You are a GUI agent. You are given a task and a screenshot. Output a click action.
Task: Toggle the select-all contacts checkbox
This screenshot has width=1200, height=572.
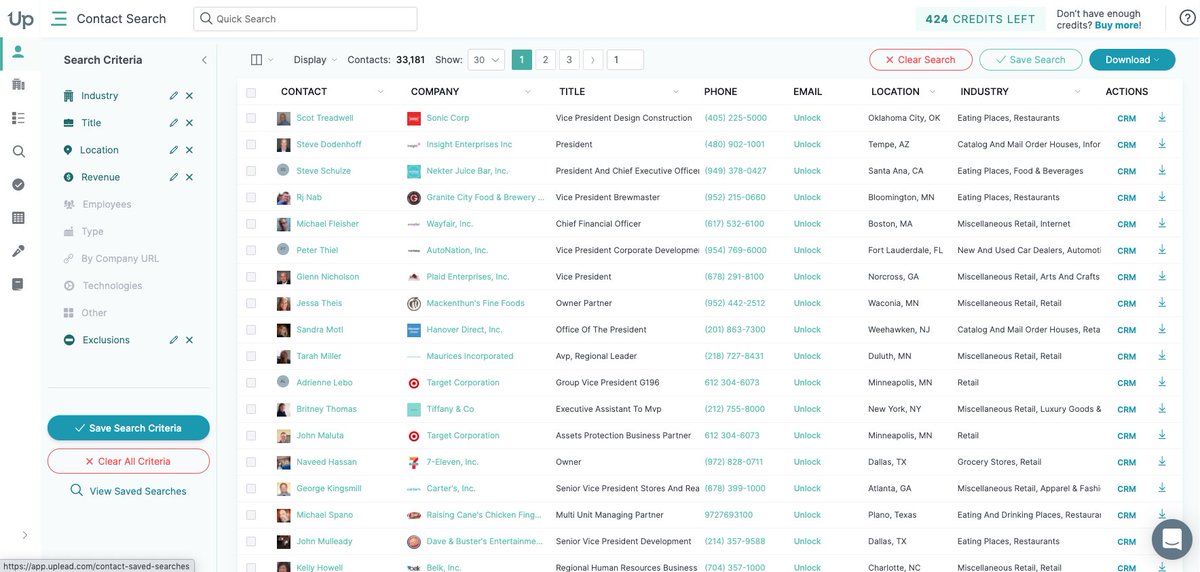251,92
